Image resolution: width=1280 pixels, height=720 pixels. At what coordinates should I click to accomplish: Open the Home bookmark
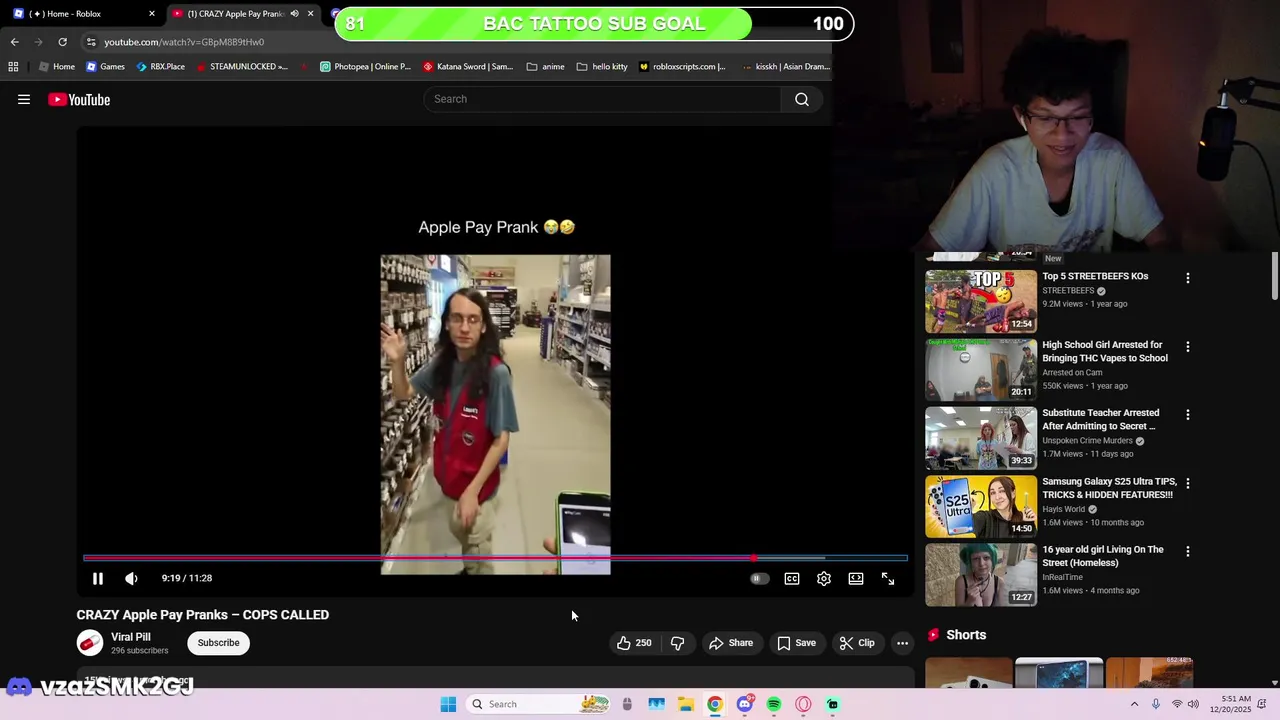(x=57, y=67)
